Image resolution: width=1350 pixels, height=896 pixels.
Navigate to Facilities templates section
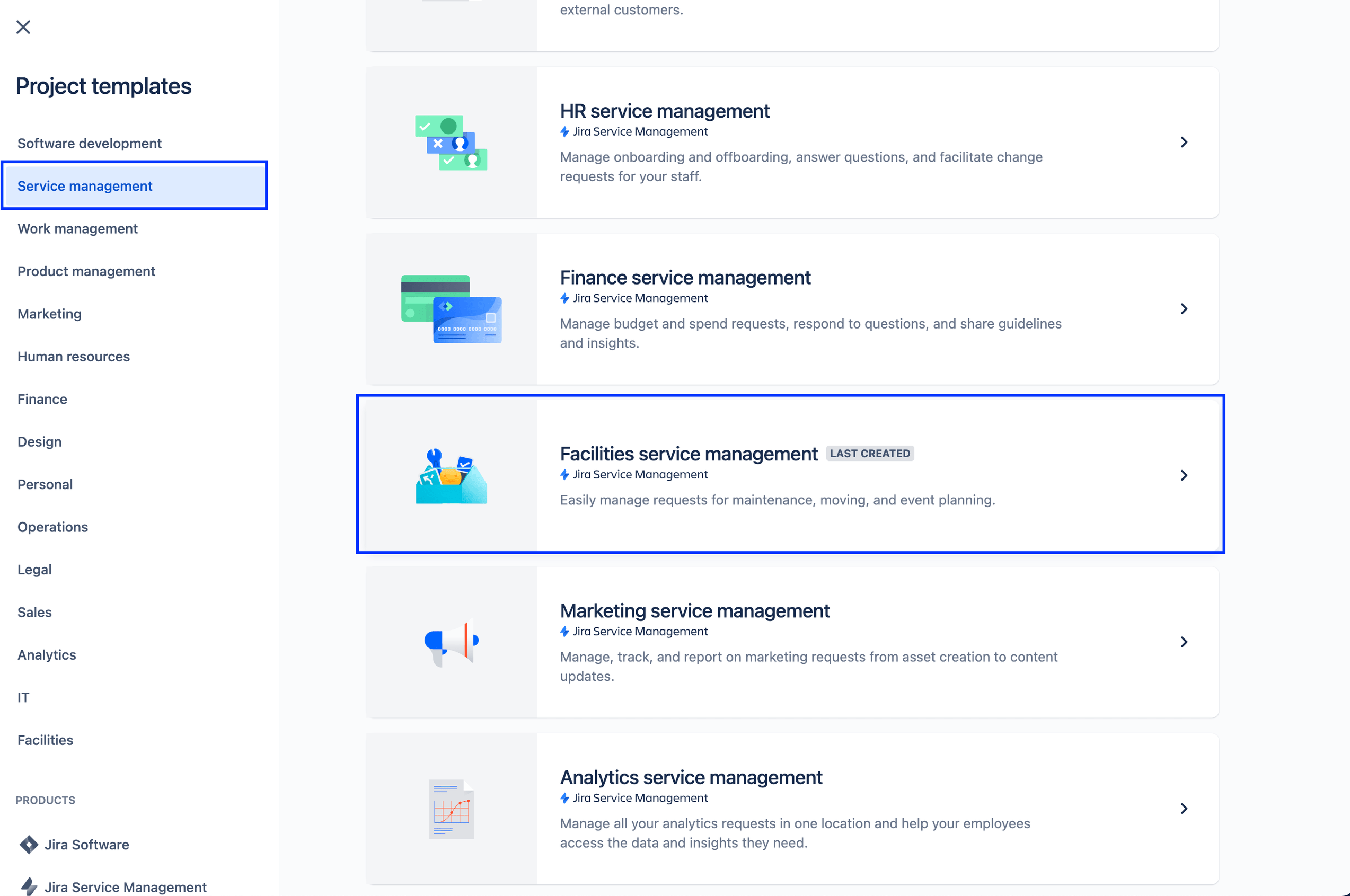[x=45, y=740]
